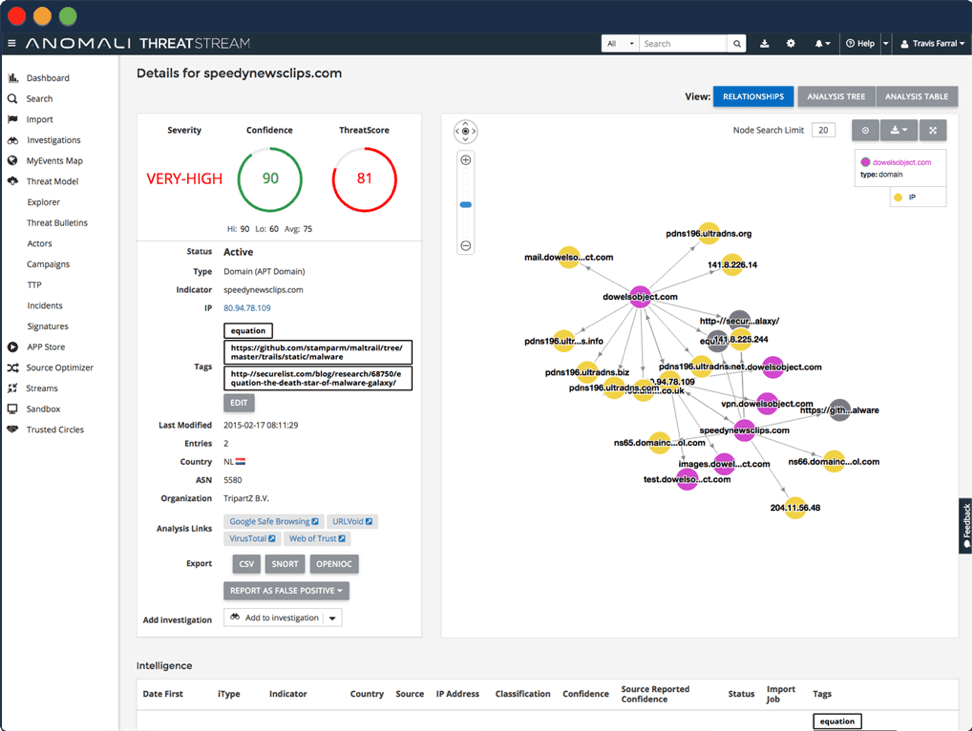
Task: Zoom out the relationship graph
Action: point(466,246)
